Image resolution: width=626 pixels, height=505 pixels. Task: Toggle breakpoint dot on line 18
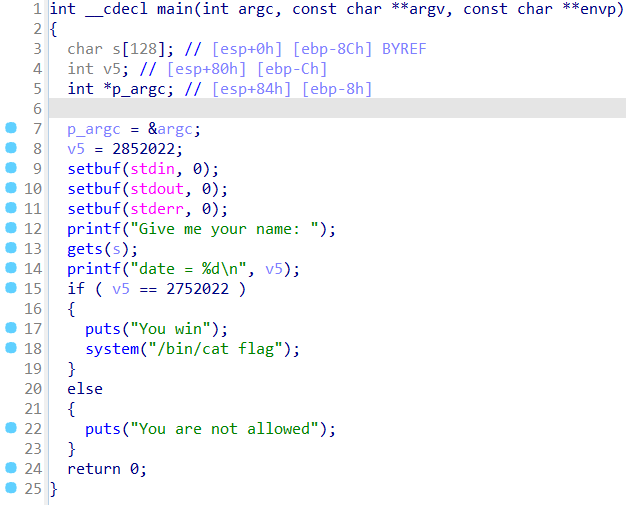coord(11,348)
